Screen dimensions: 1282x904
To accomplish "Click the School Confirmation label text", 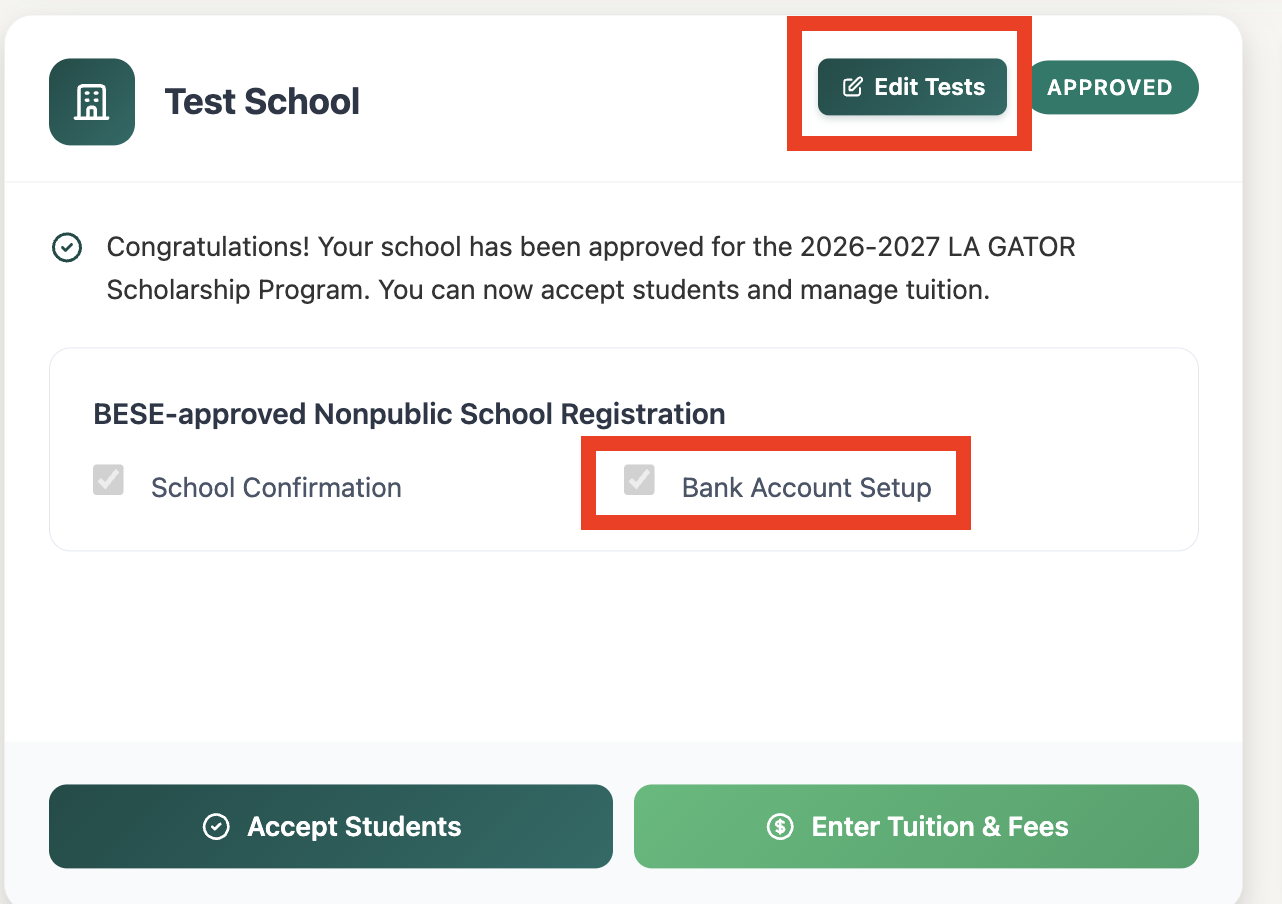I will 276,488.
